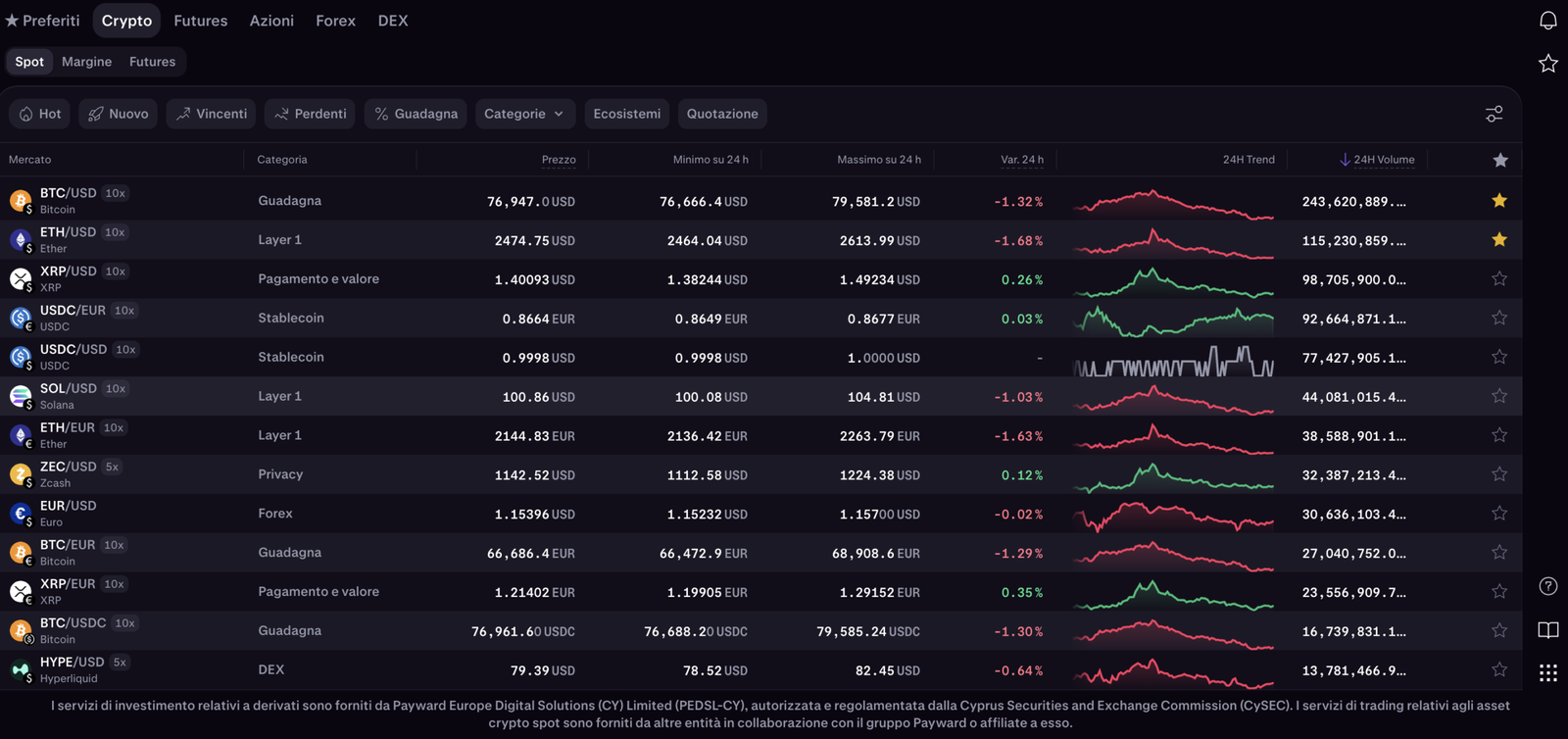Viewport: 1568px width, 739px height.
Task: Click the Ether logo in ETH/USD row
Action: coord(20,240)
